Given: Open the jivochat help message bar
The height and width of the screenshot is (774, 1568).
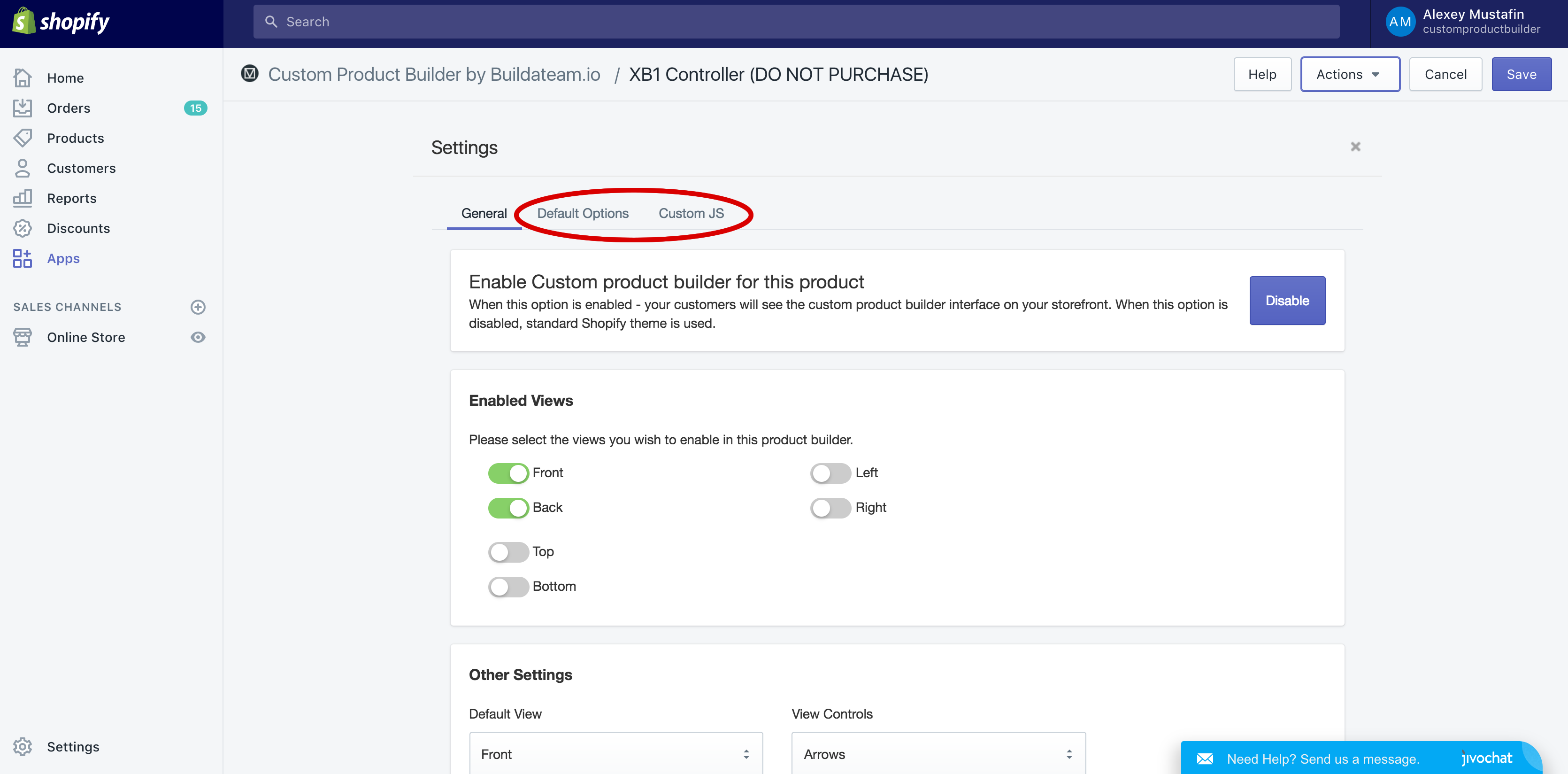Looking at the screenshot, I should coord(1361,758).
